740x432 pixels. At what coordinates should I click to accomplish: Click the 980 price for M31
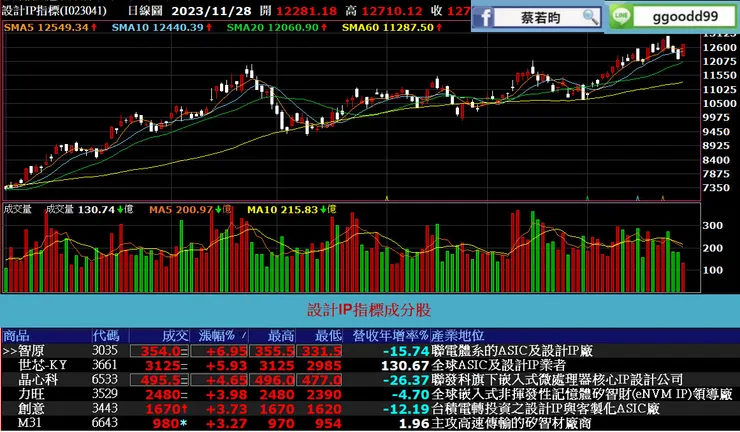click(166, 424)
